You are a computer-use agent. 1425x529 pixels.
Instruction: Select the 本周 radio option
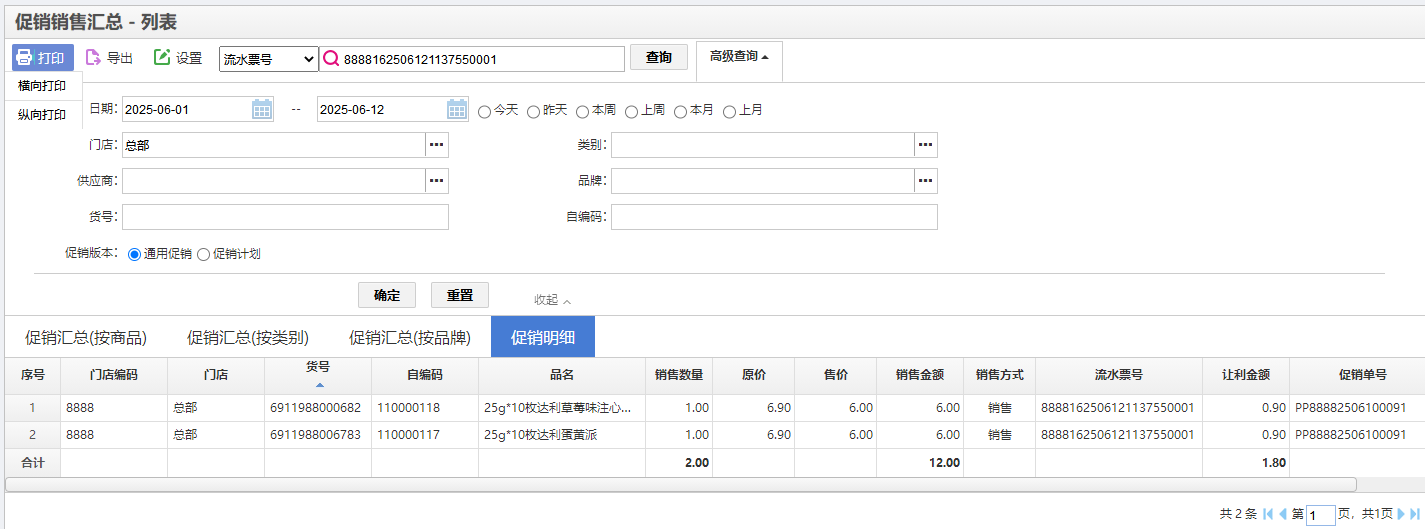[x=583, y=111]
